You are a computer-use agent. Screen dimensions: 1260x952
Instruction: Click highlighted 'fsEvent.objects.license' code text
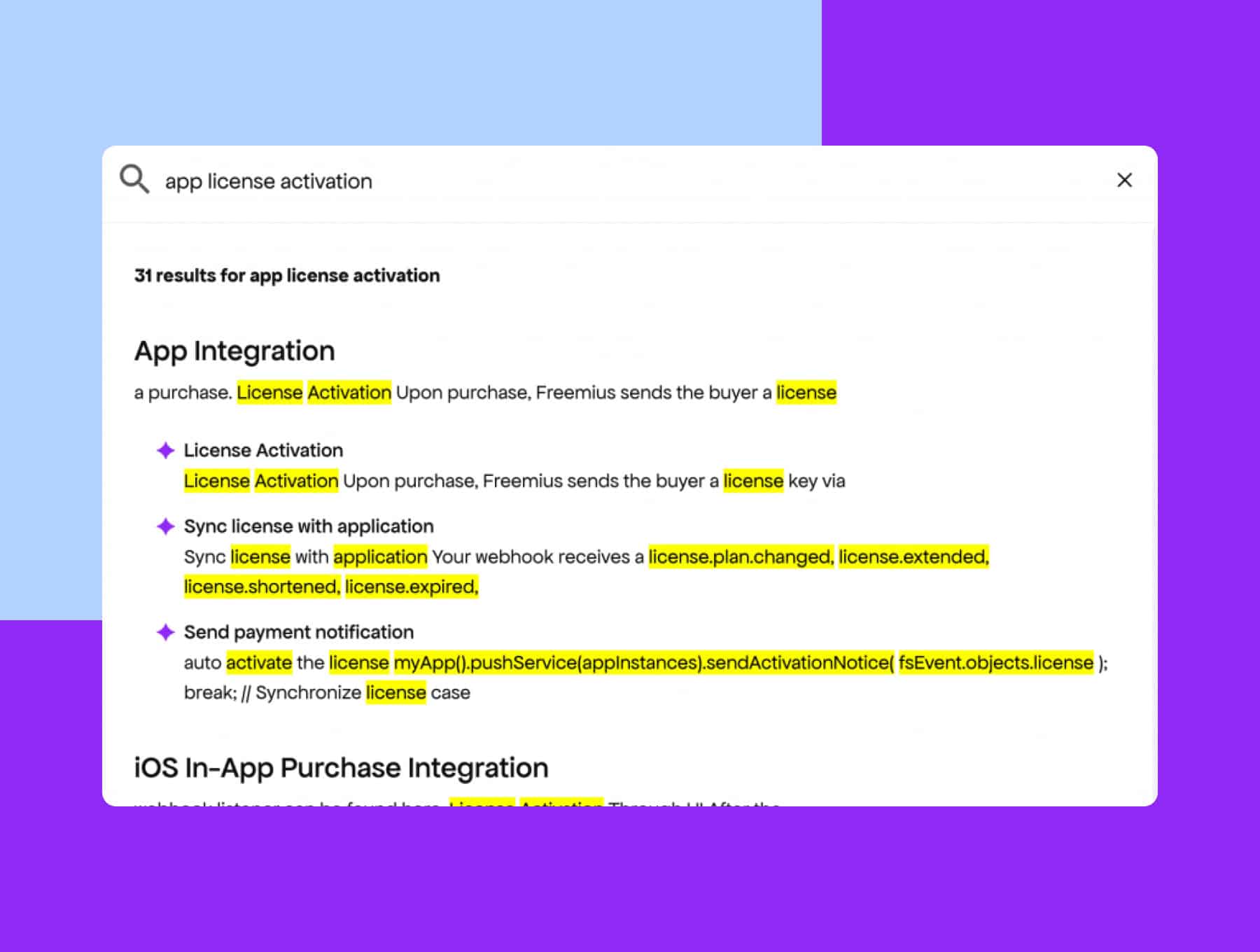[995, 663]
